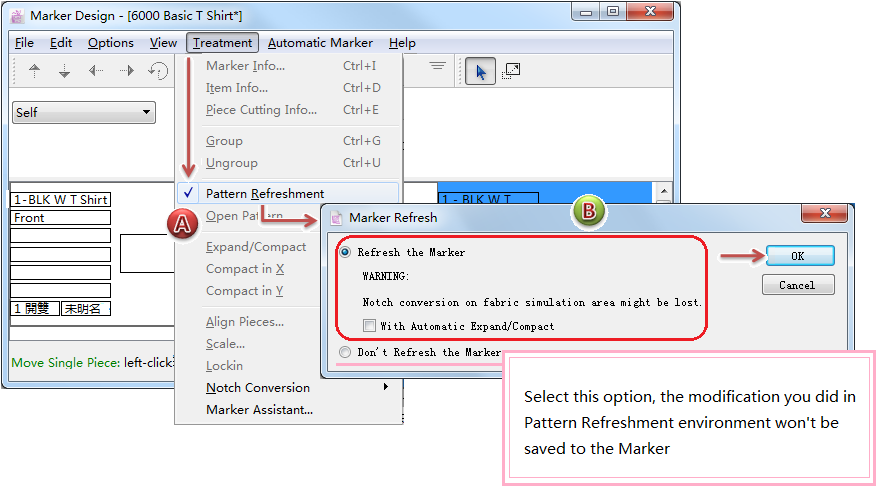Viewport: 881px width, 494px height.
Task: Click the move up arrow toolbar icon
Action: (35, 71)
